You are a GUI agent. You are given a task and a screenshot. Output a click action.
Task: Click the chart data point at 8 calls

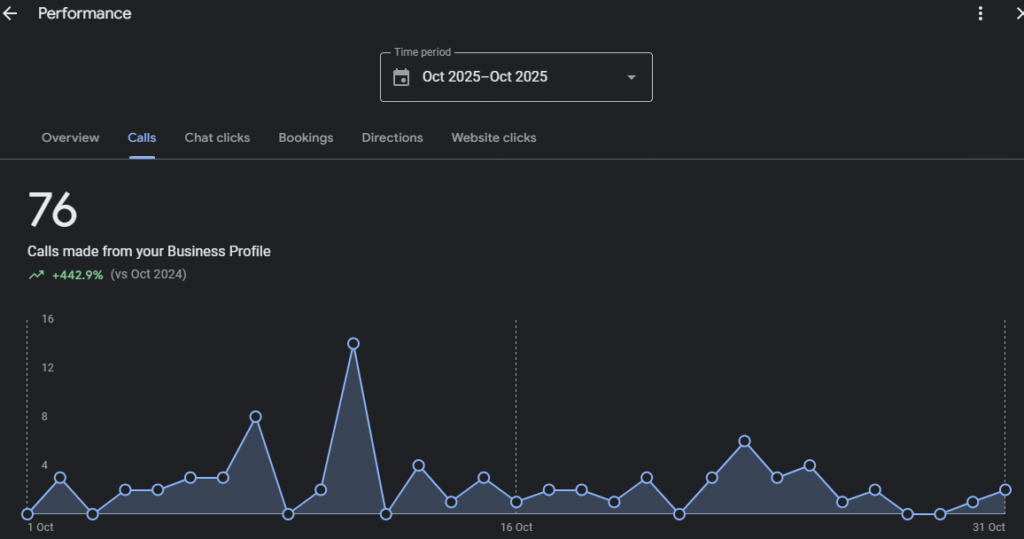pos(256,416)
